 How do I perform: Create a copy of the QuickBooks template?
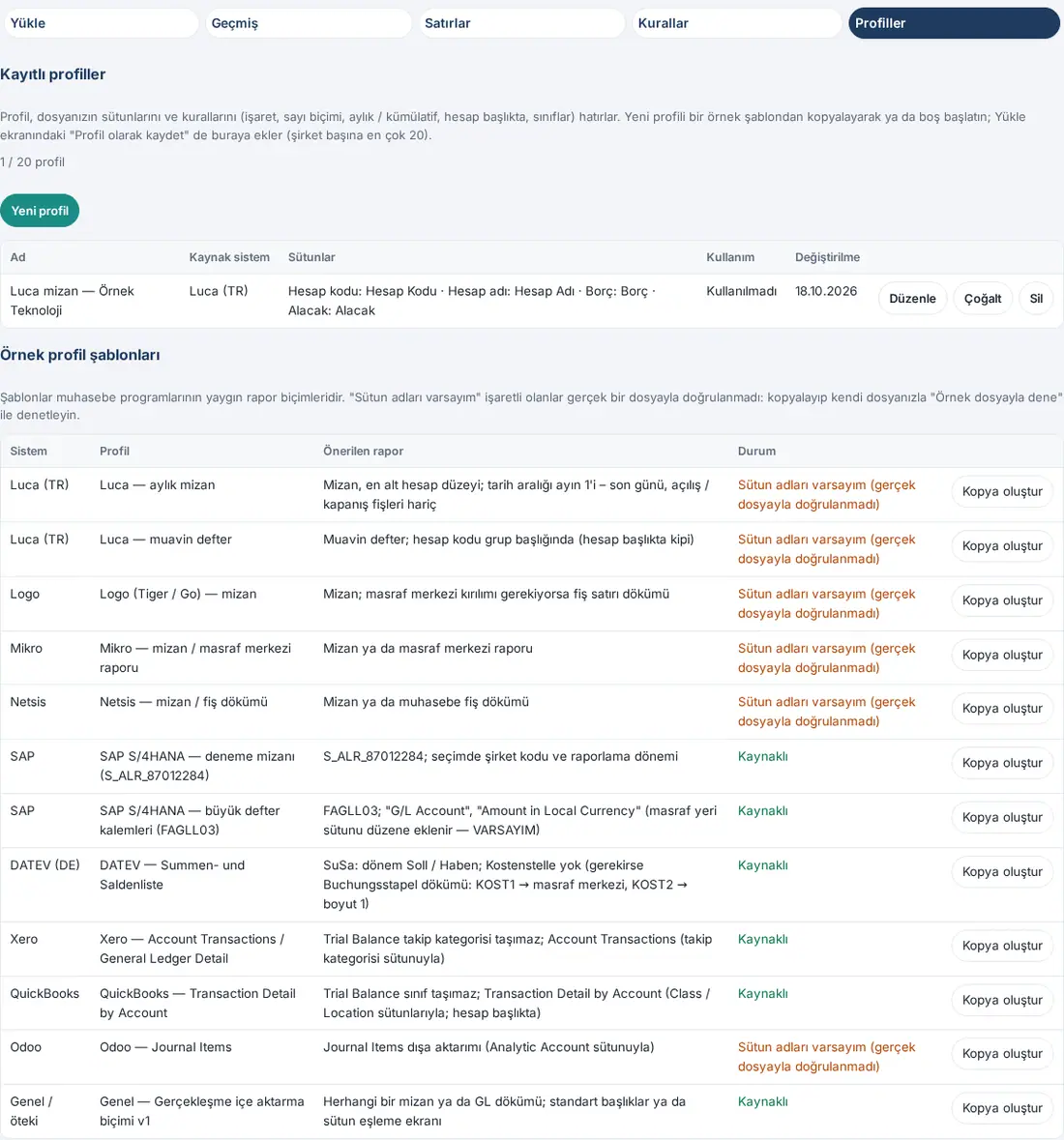[1002, 1001]
